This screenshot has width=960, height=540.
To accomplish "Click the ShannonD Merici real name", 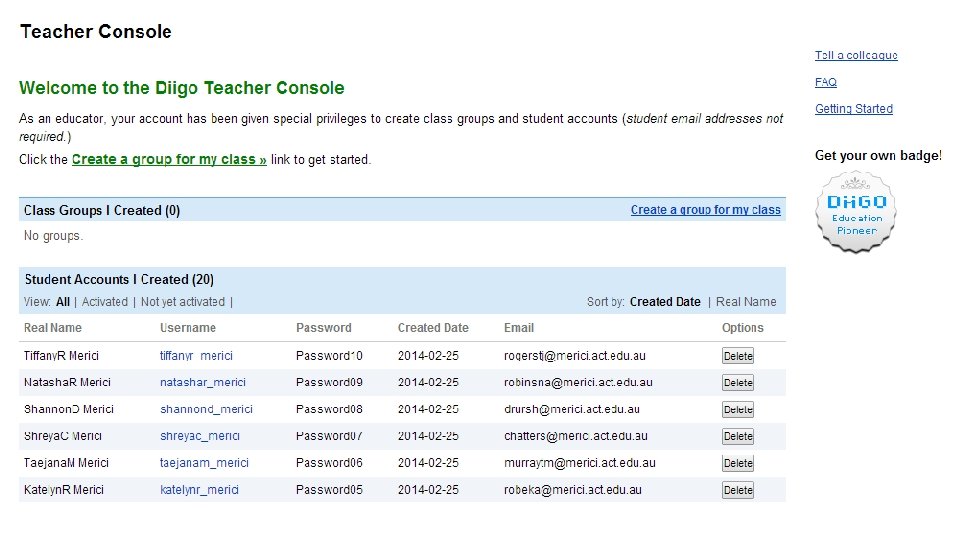I will [x=69, y=410].
